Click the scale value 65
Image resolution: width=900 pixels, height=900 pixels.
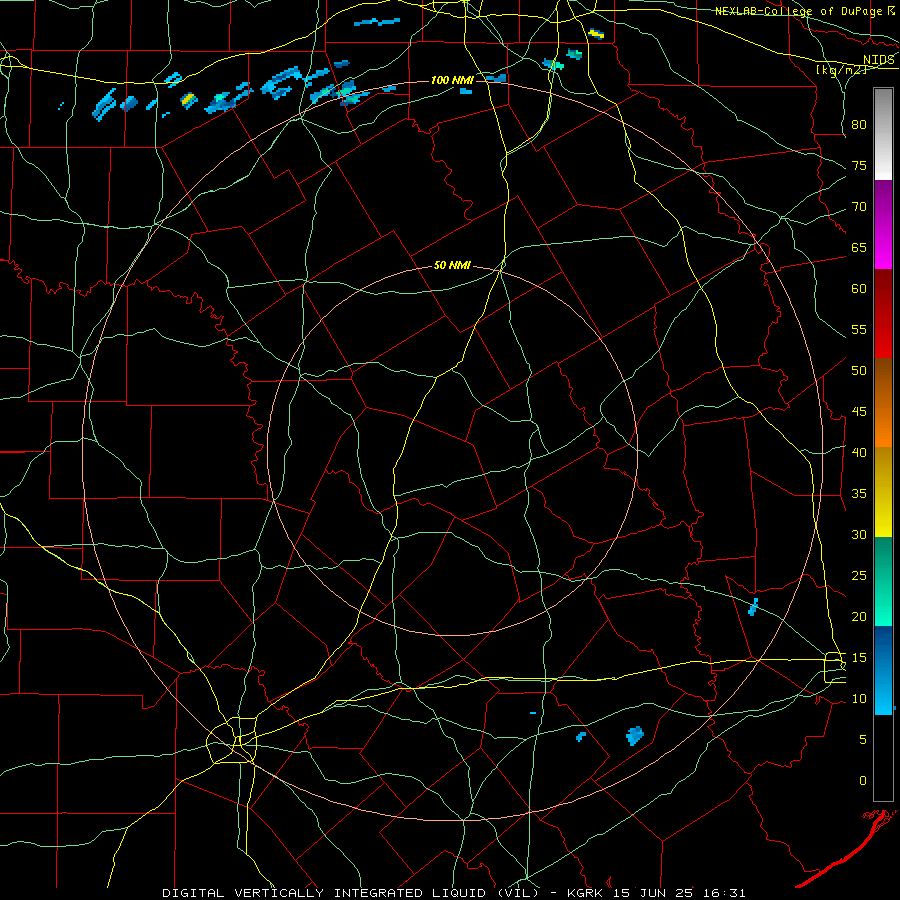coord(859,247)
